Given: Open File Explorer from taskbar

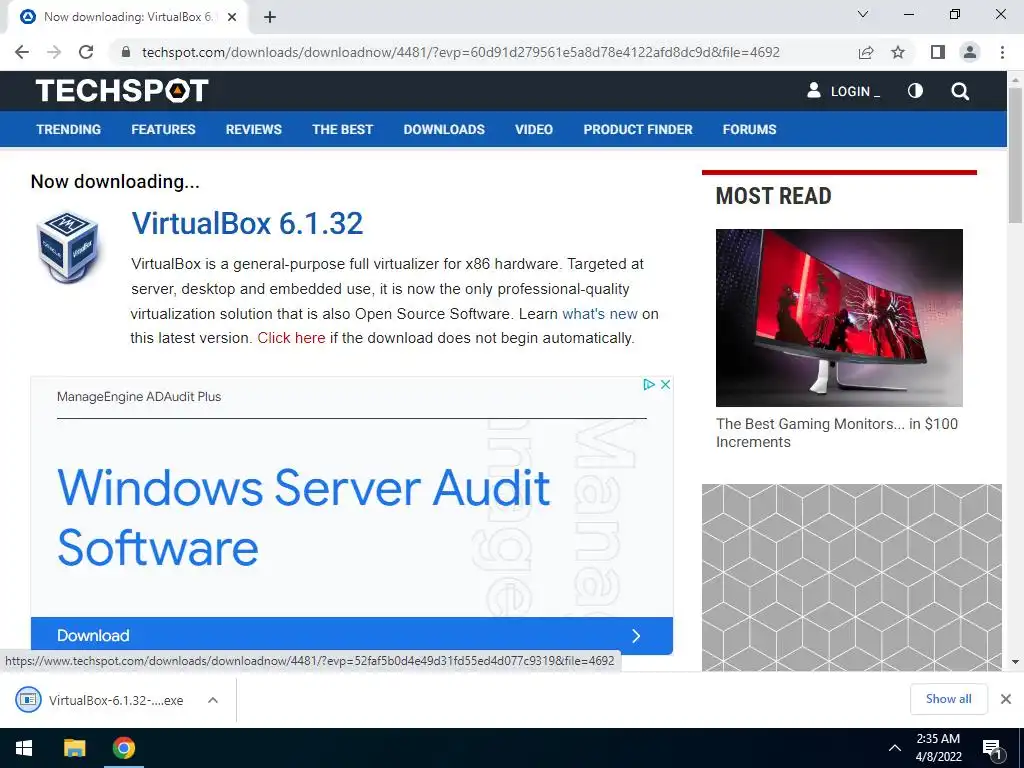Looking at the screenshot, I should pos(74,748).
